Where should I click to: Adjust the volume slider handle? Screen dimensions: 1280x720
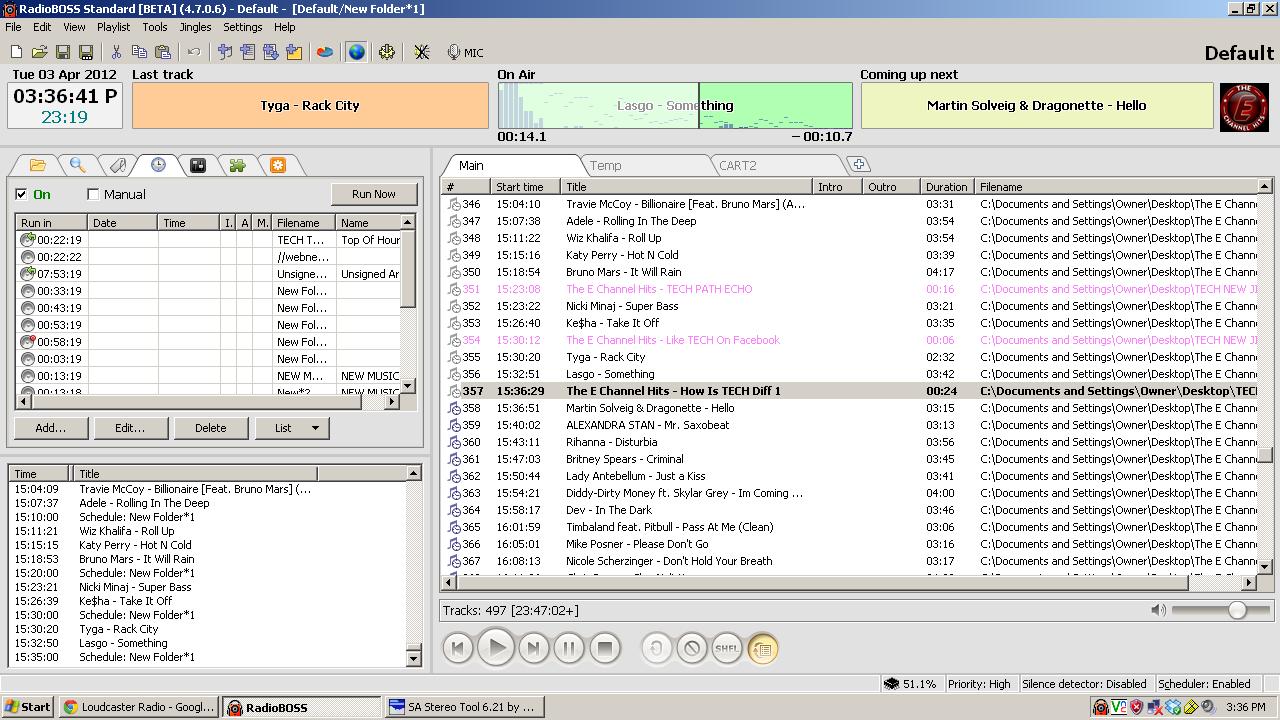point(1237,610)
